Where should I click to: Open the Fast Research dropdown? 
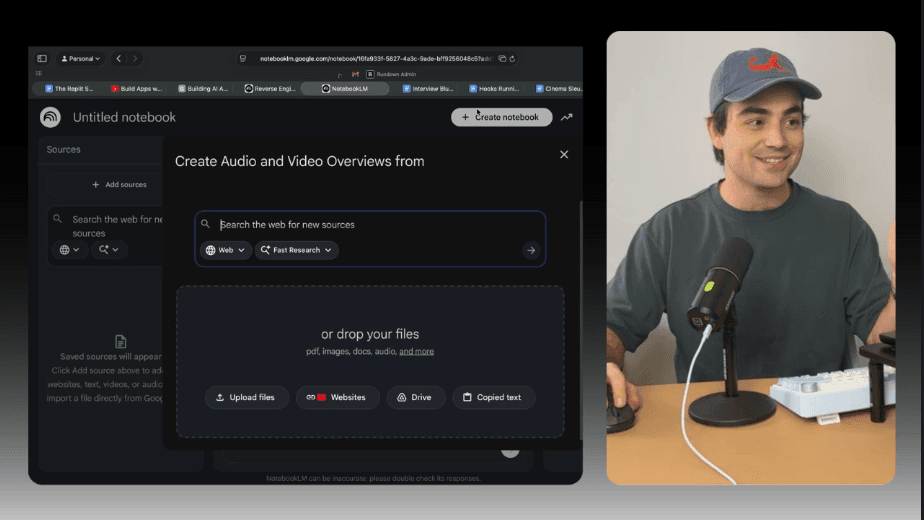296,250
